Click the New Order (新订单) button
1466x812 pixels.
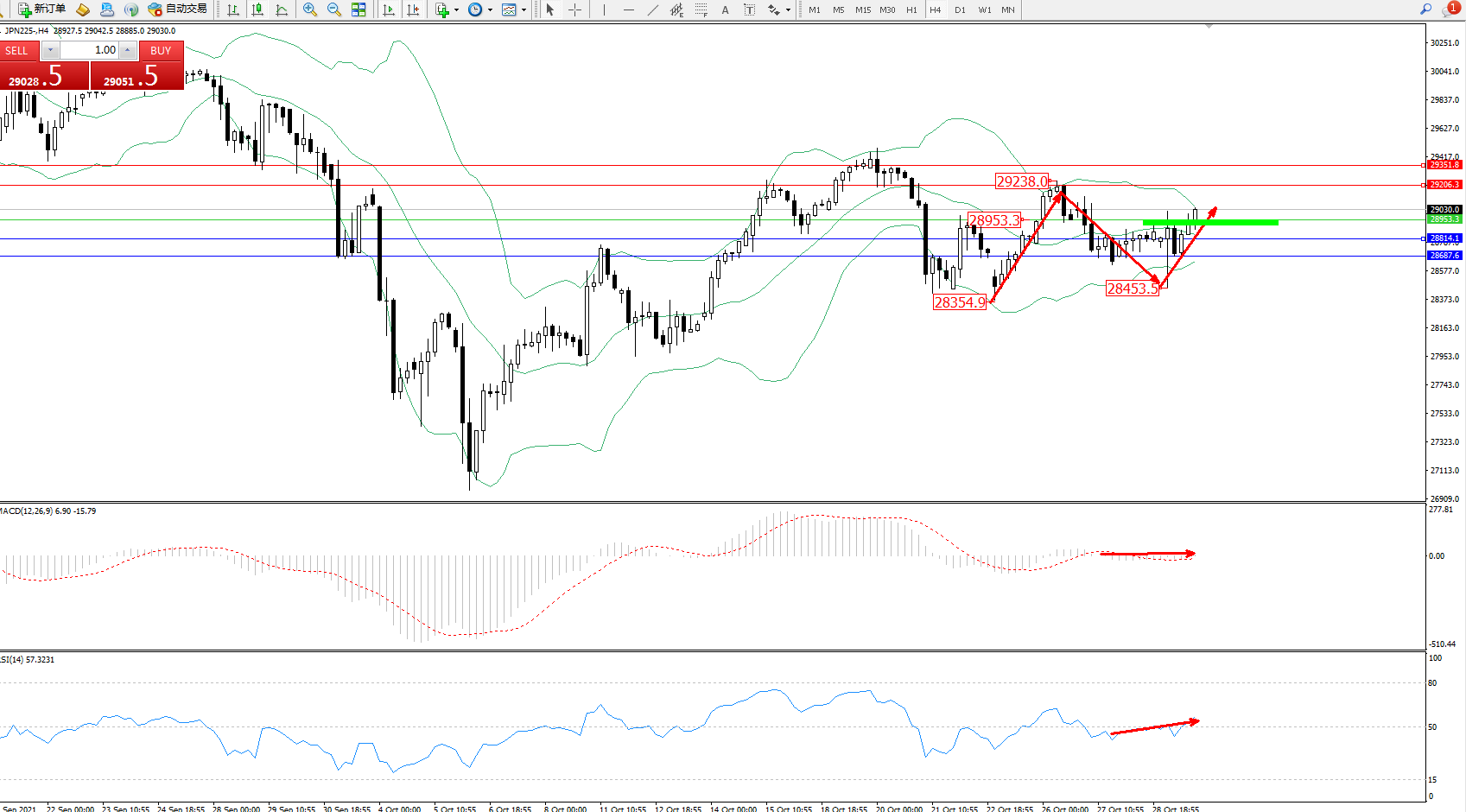click(41, 10)
